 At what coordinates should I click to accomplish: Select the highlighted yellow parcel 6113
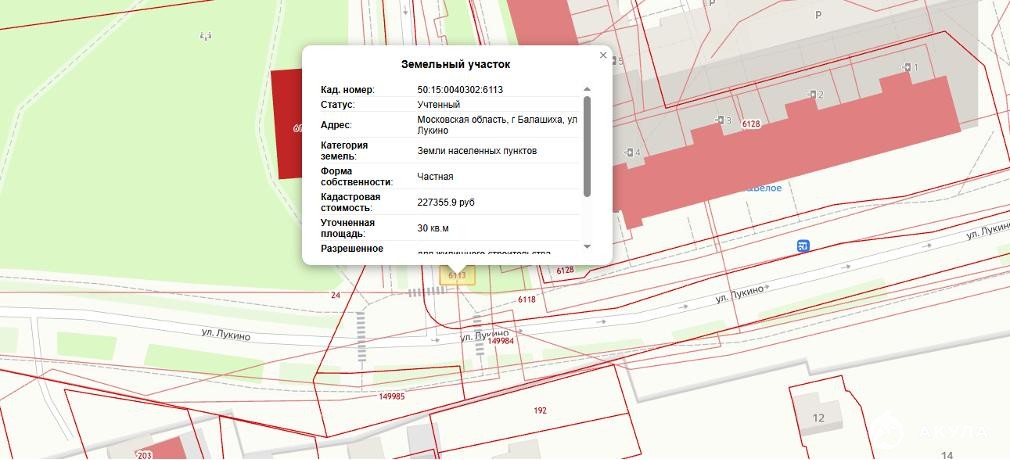[458, 275]
